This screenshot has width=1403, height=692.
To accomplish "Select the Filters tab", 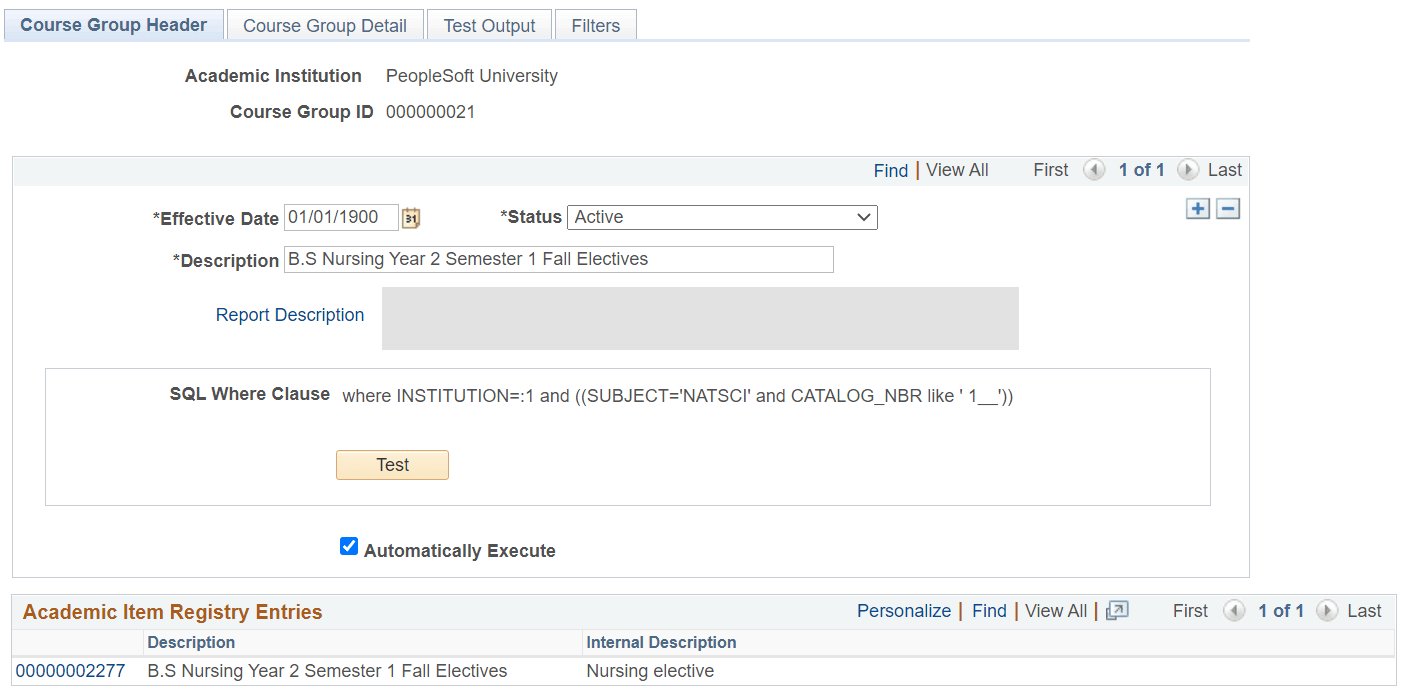I will 596,26.
